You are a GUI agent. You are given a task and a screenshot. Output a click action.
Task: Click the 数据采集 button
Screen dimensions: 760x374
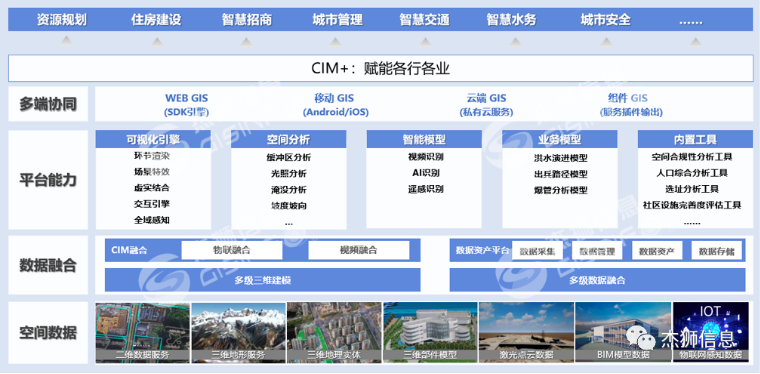[537, 251]
